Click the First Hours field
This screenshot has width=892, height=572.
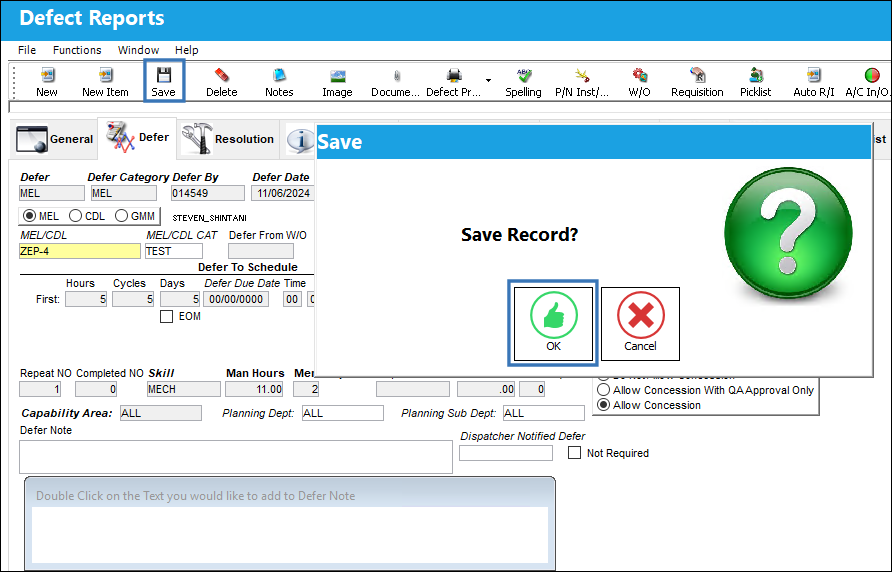point(86,299)
